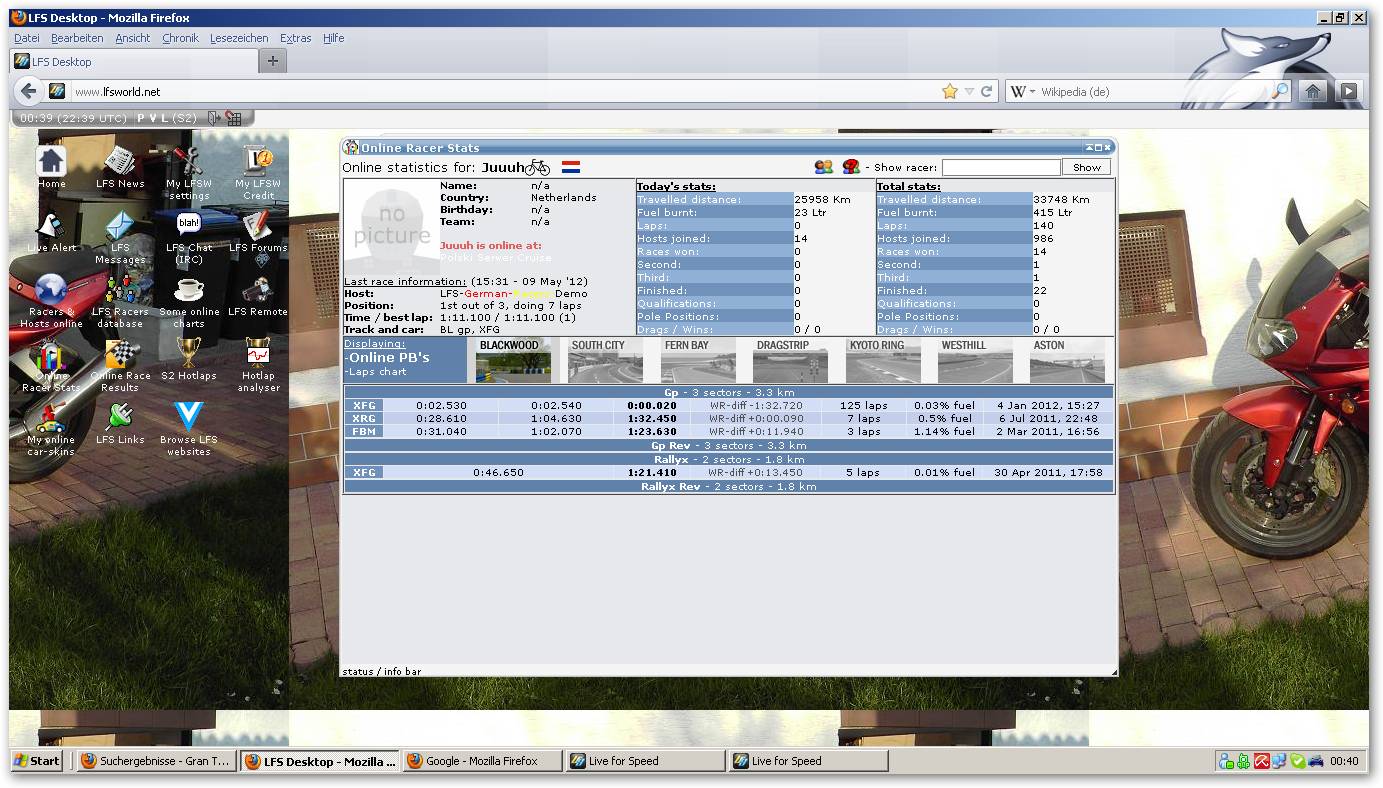Launch LFS Chat (IRC) icon
Screen dimensions: 1383x788
pos(189,225)
